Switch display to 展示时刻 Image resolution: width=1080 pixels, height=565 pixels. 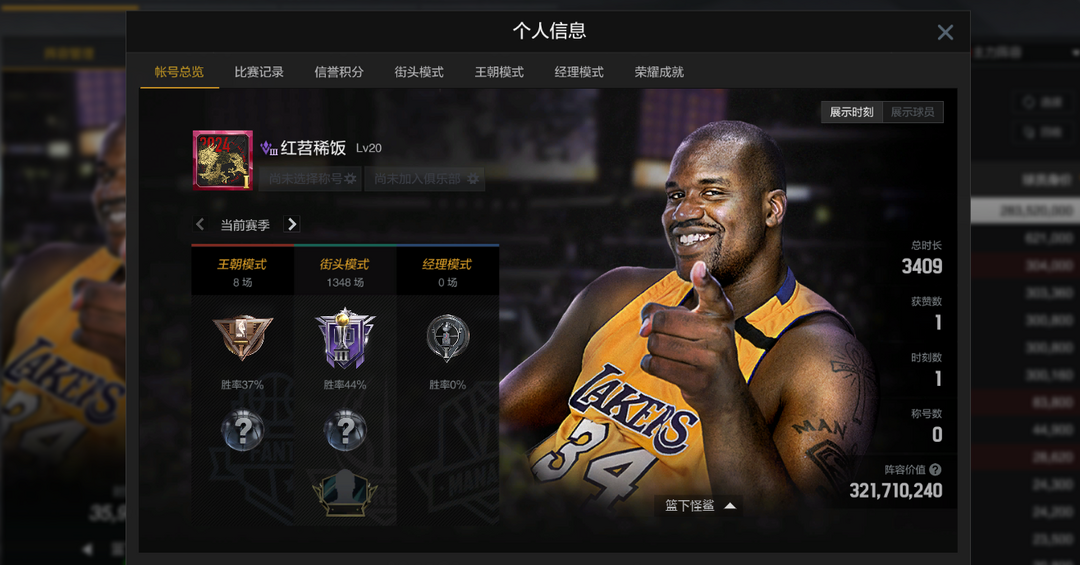pyautogui.click(x=851, y=112)
